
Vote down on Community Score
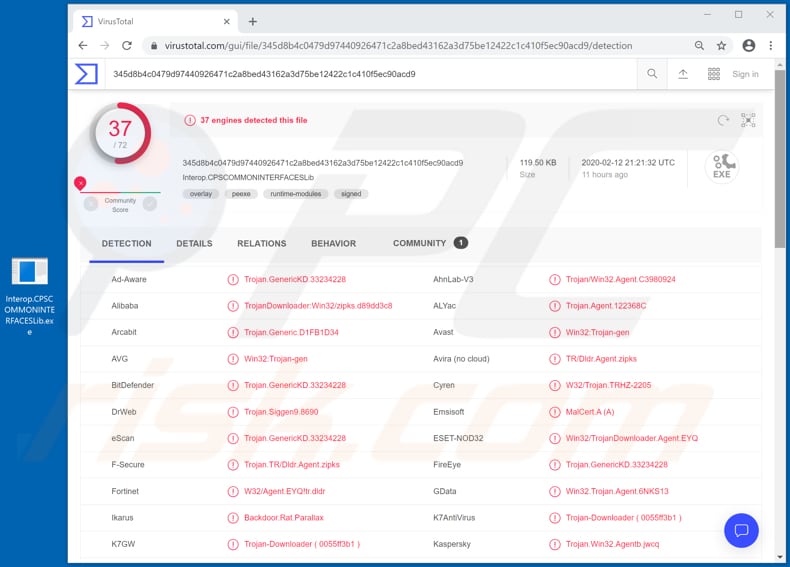point(91,204)
